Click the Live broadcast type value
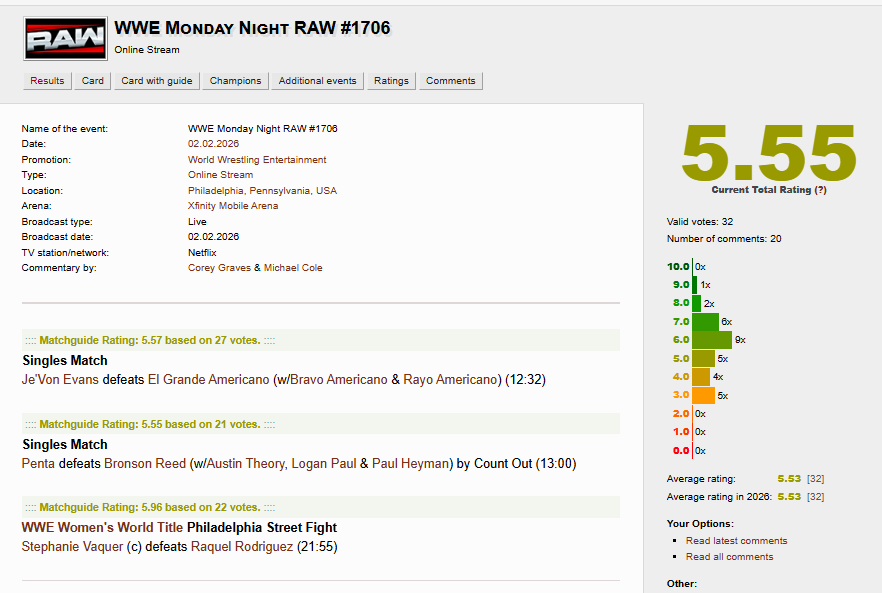This screenshot has height=593, width=882. coord(197,222)
